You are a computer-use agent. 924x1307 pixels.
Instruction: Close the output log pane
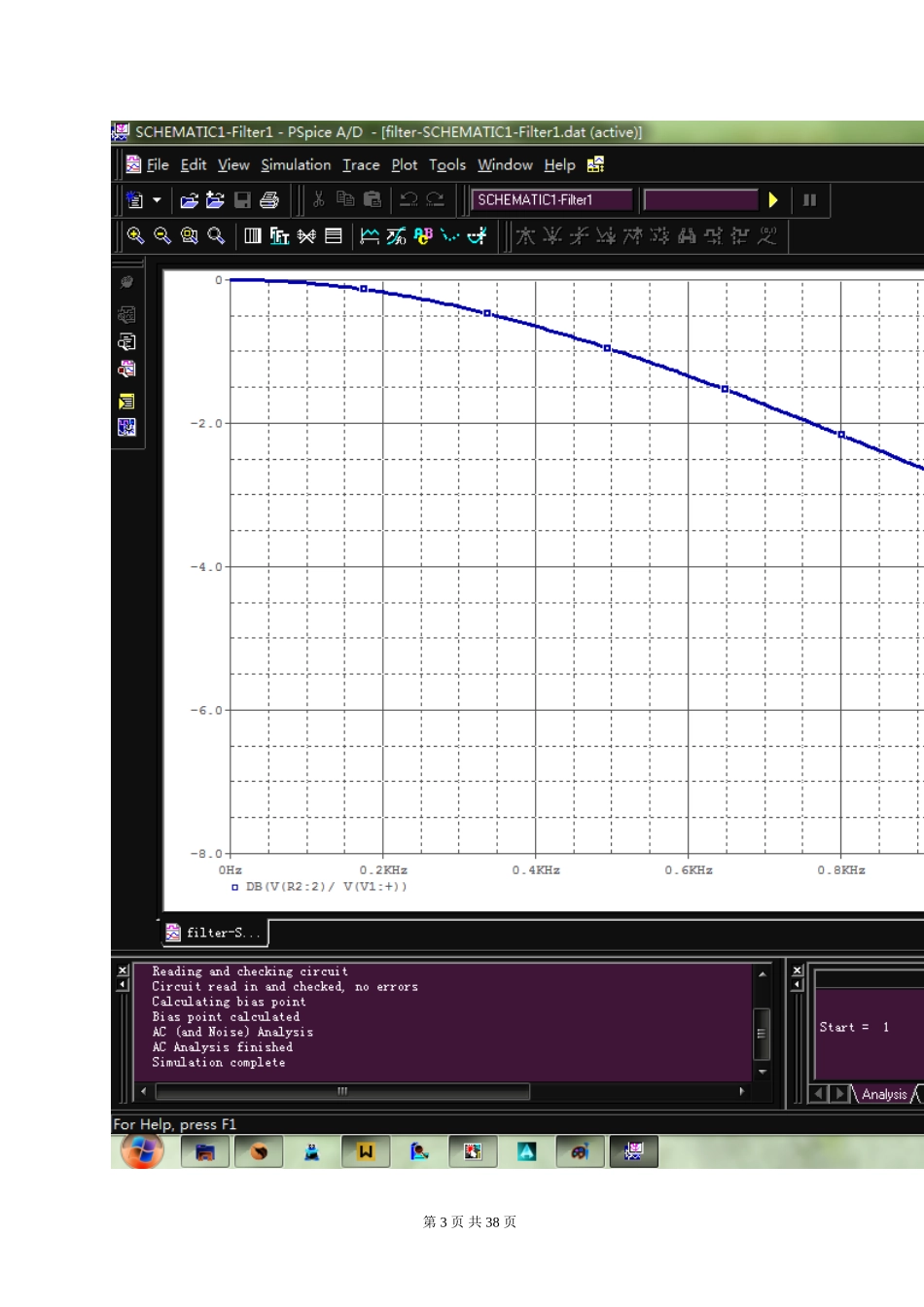coord(123,971)
